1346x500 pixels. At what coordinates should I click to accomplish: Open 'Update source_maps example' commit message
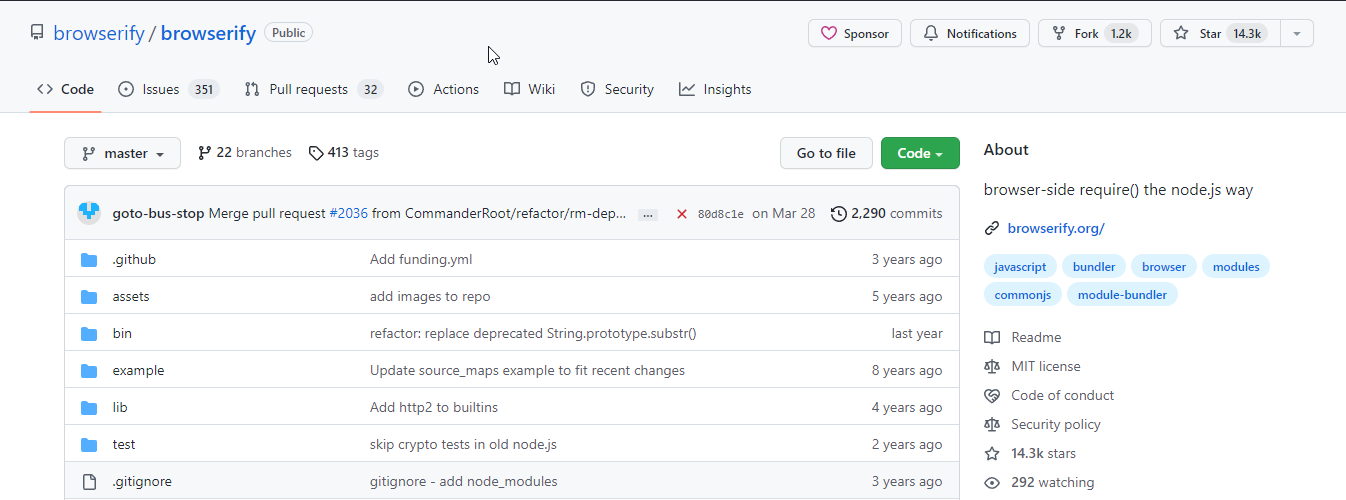tap(527, 370)
